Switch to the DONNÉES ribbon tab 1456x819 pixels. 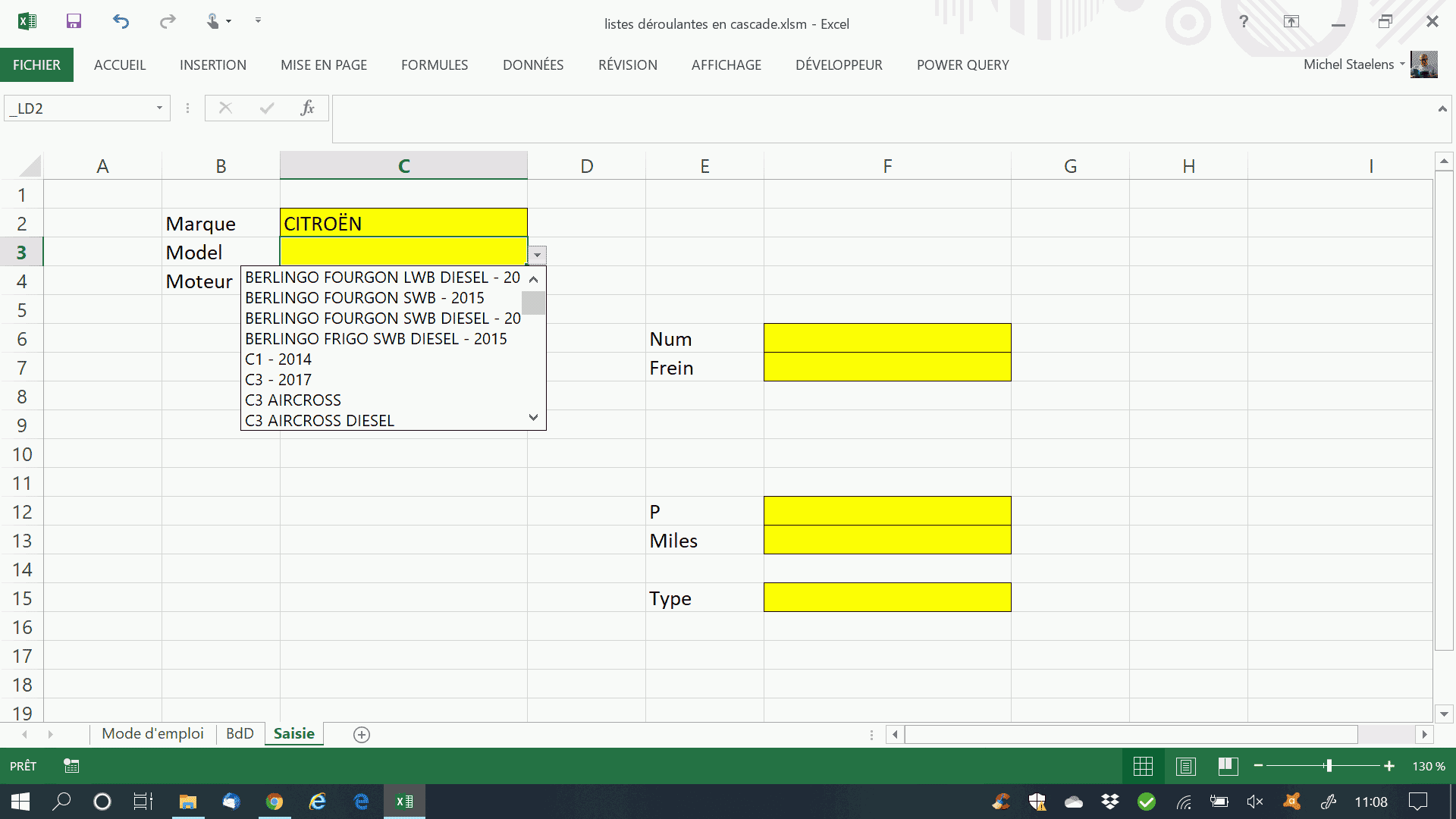533,64
